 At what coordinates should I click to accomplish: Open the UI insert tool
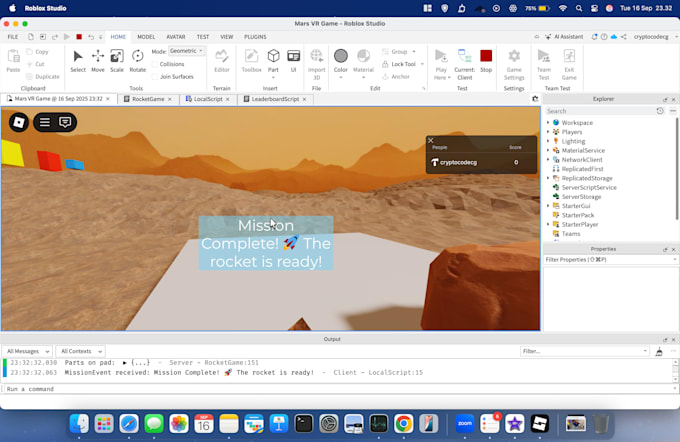294,61
